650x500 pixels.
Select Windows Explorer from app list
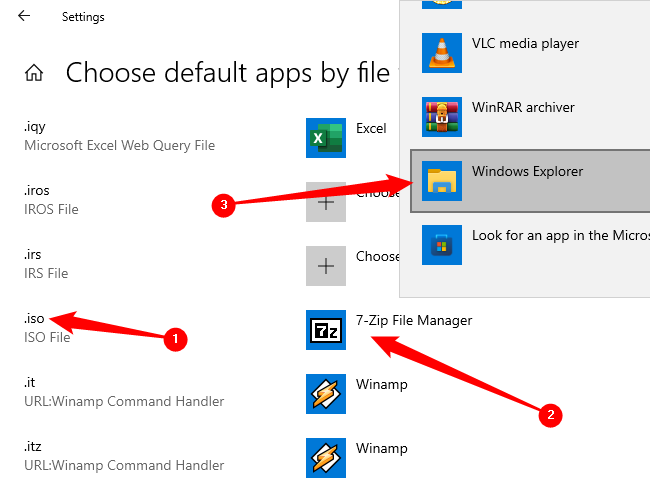[527, 172]
